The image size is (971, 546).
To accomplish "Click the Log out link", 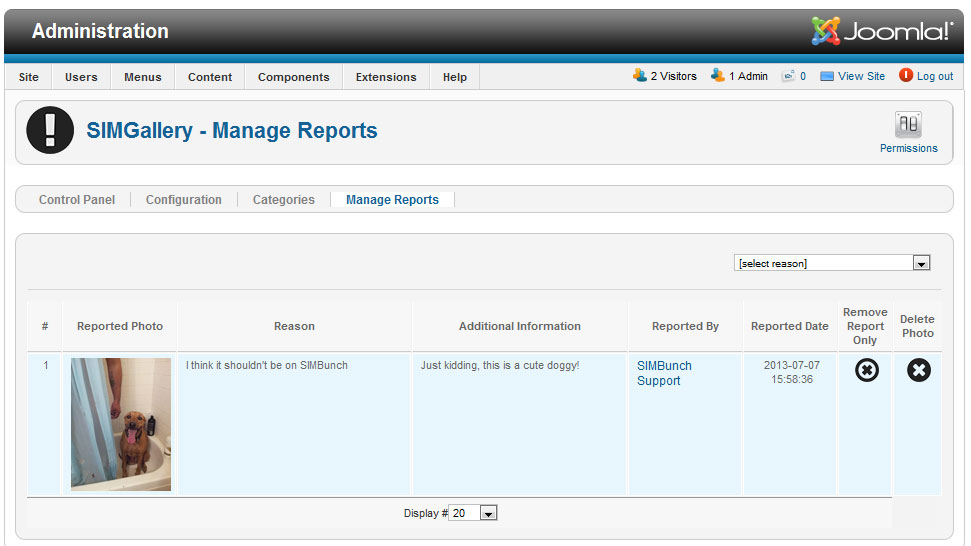I will tap(935, 76).
